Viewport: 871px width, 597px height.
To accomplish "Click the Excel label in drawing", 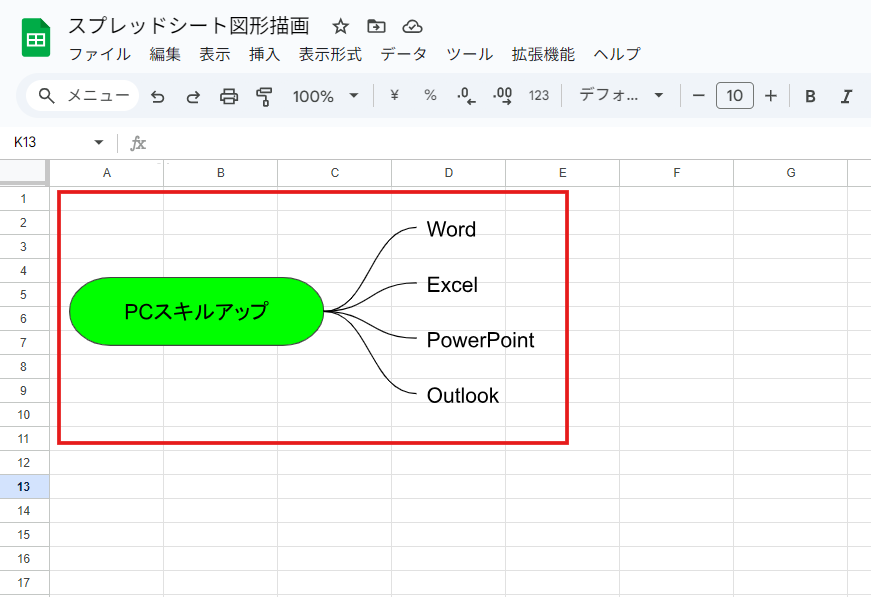I will 452,285.
